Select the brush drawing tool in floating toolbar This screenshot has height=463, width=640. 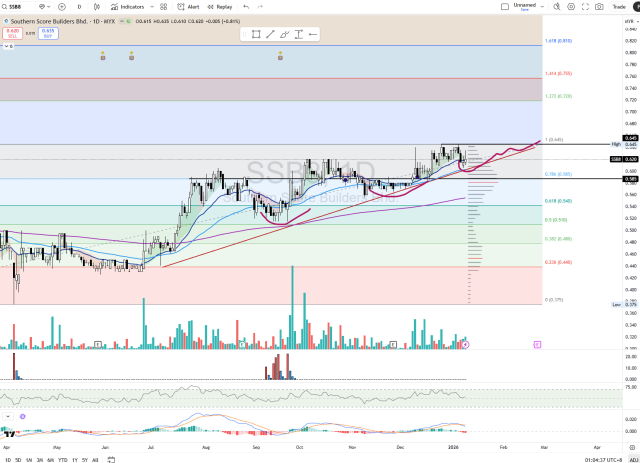click(x=284, y=34)
